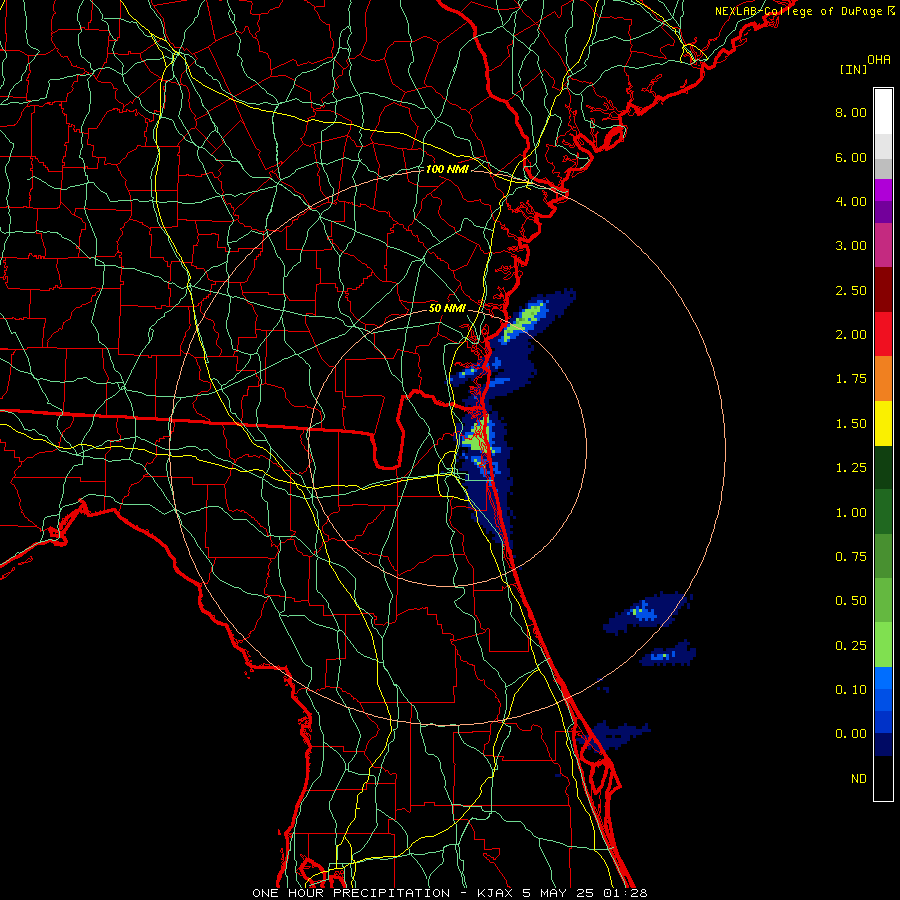The image size is (900, 900).
Task: Pick the light blue legend swatch near 0.10
Action: 883,678
